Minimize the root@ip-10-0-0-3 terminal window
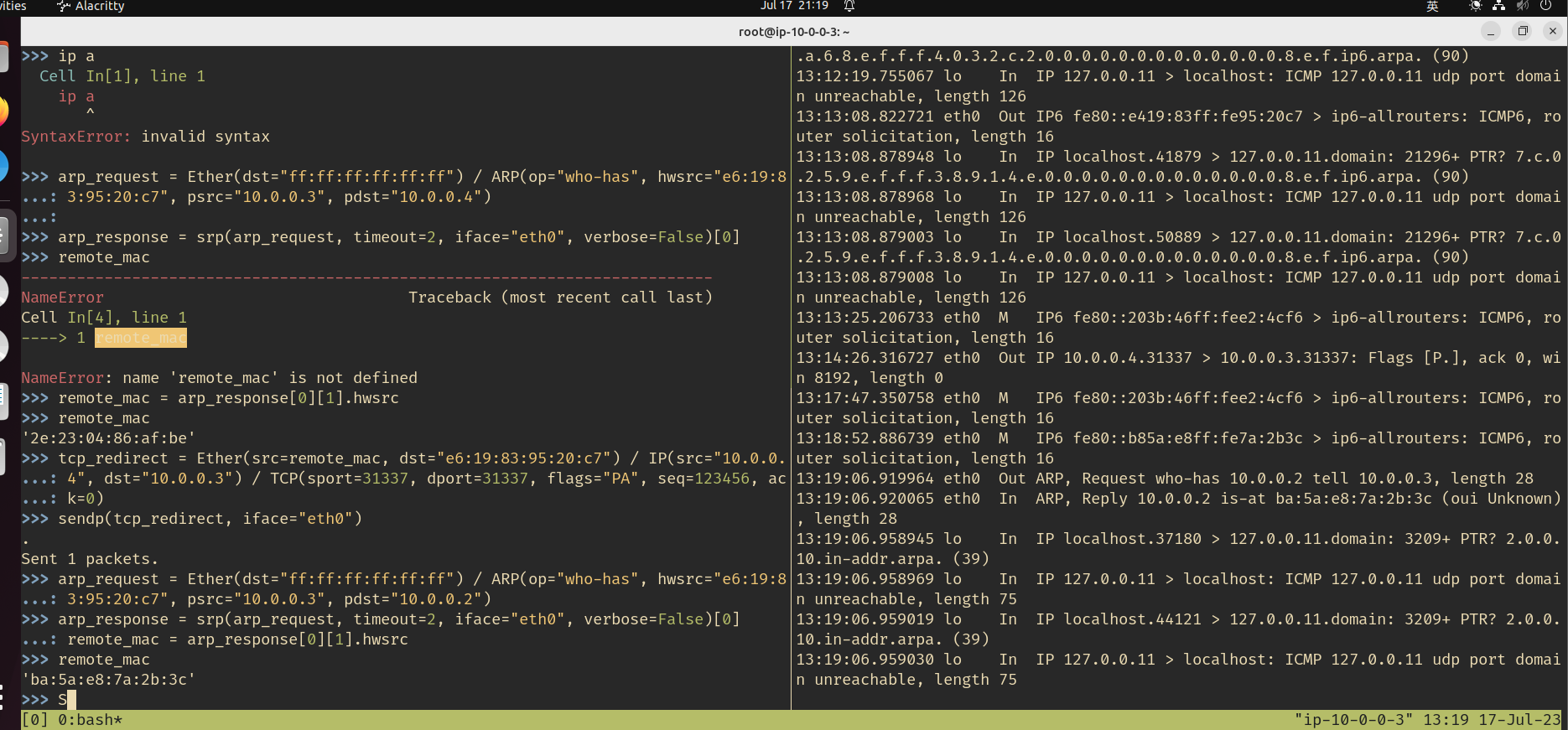Viewport: 1568px width, 730px height. (x=1491, y=31)
